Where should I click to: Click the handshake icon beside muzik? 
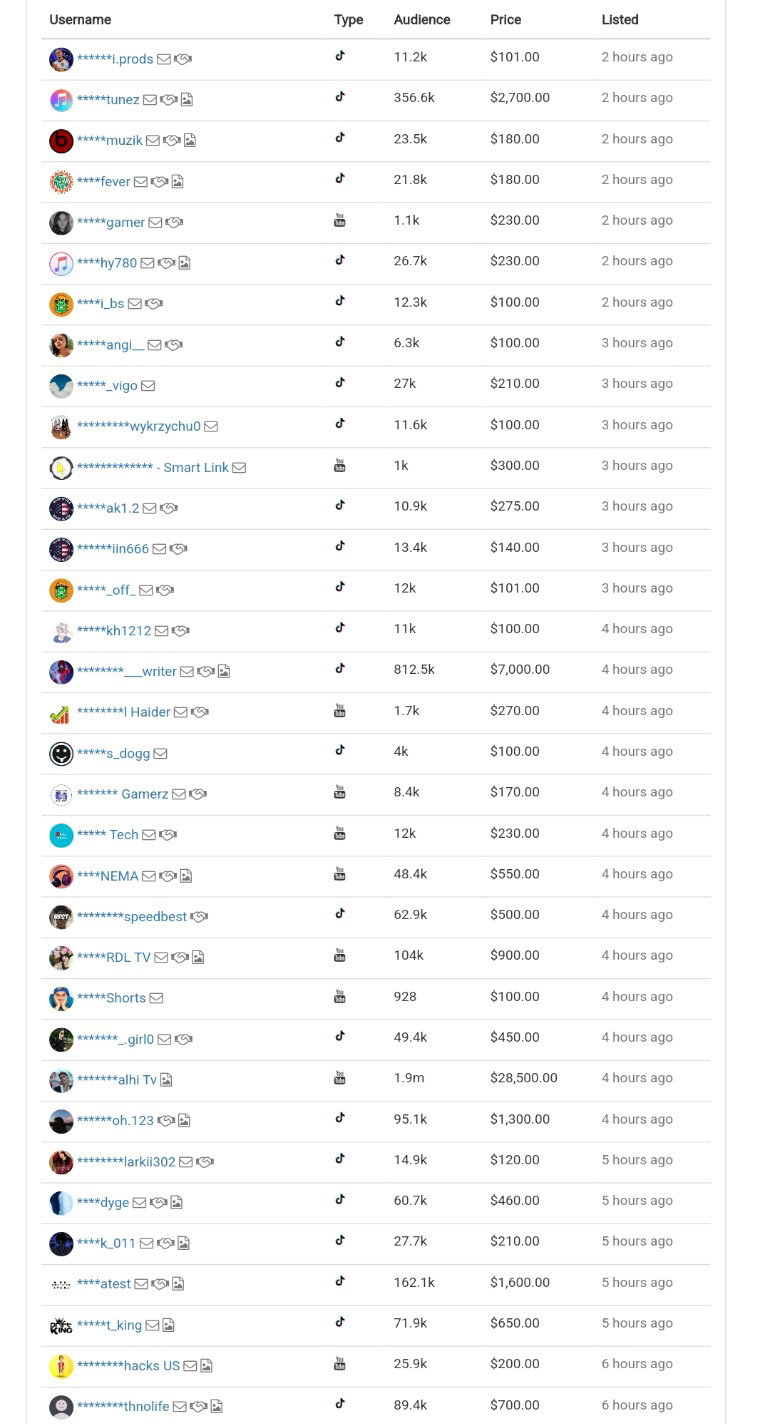coord(172,140)
